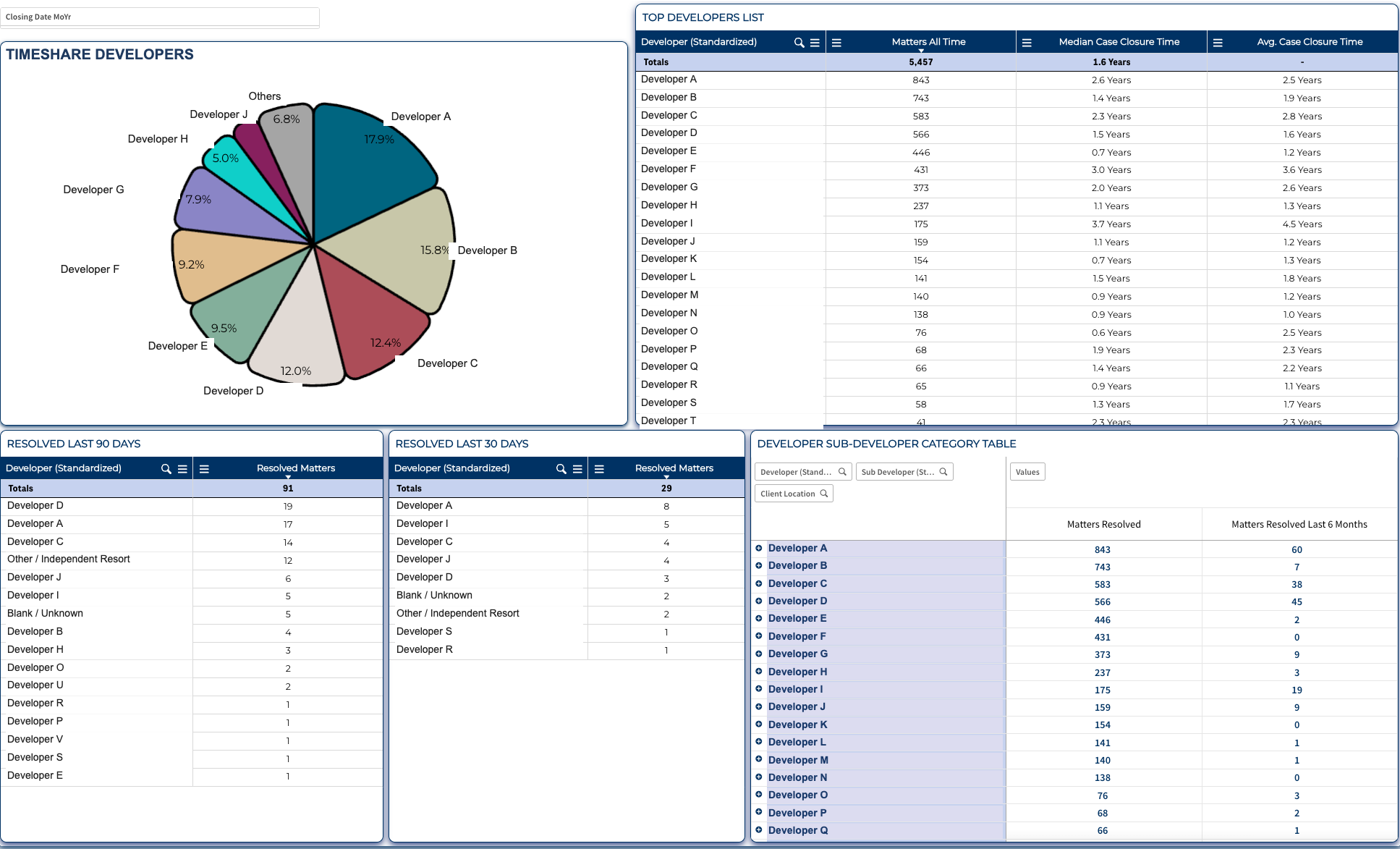
Task: Sort by Avg. Case Closure Time header
Action: 1310,42
